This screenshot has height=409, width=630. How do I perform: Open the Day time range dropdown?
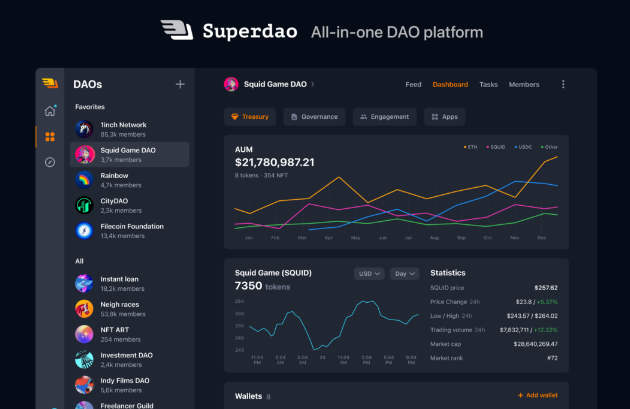coord(405,274)
